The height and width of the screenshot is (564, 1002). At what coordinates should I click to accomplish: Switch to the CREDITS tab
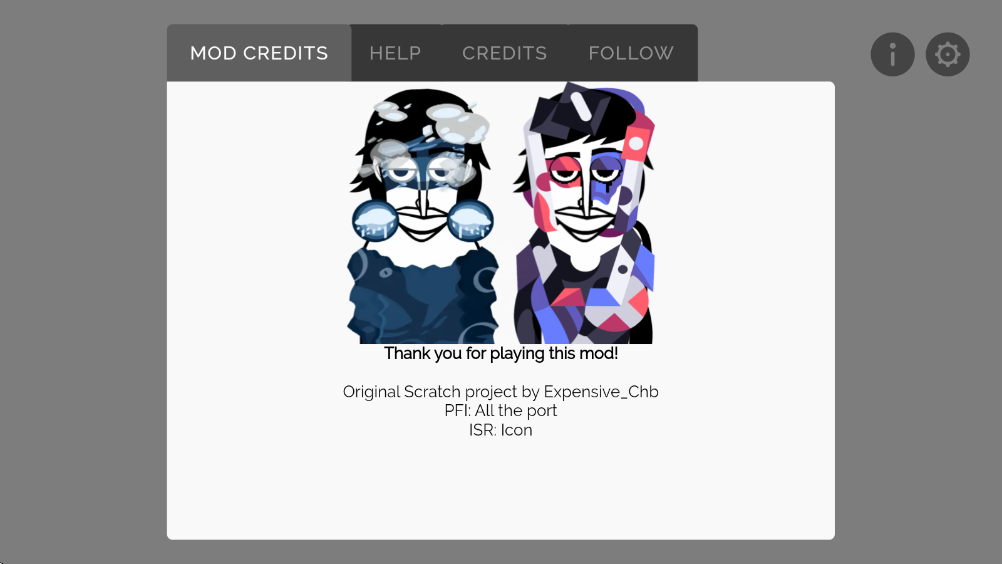pos(504,53)
